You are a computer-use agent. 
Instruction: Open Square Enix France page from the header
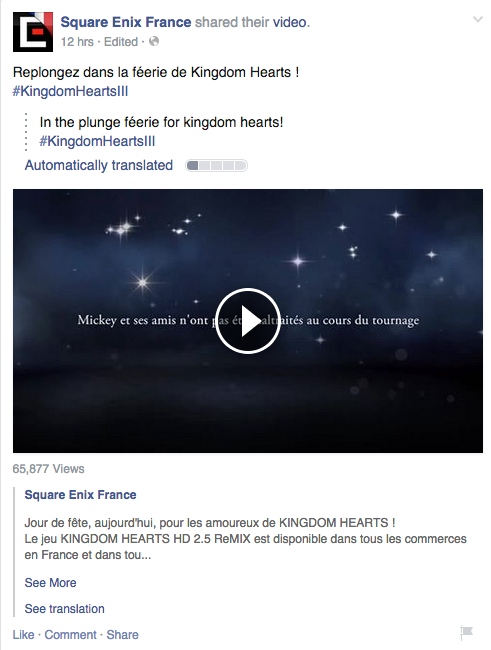126,22
